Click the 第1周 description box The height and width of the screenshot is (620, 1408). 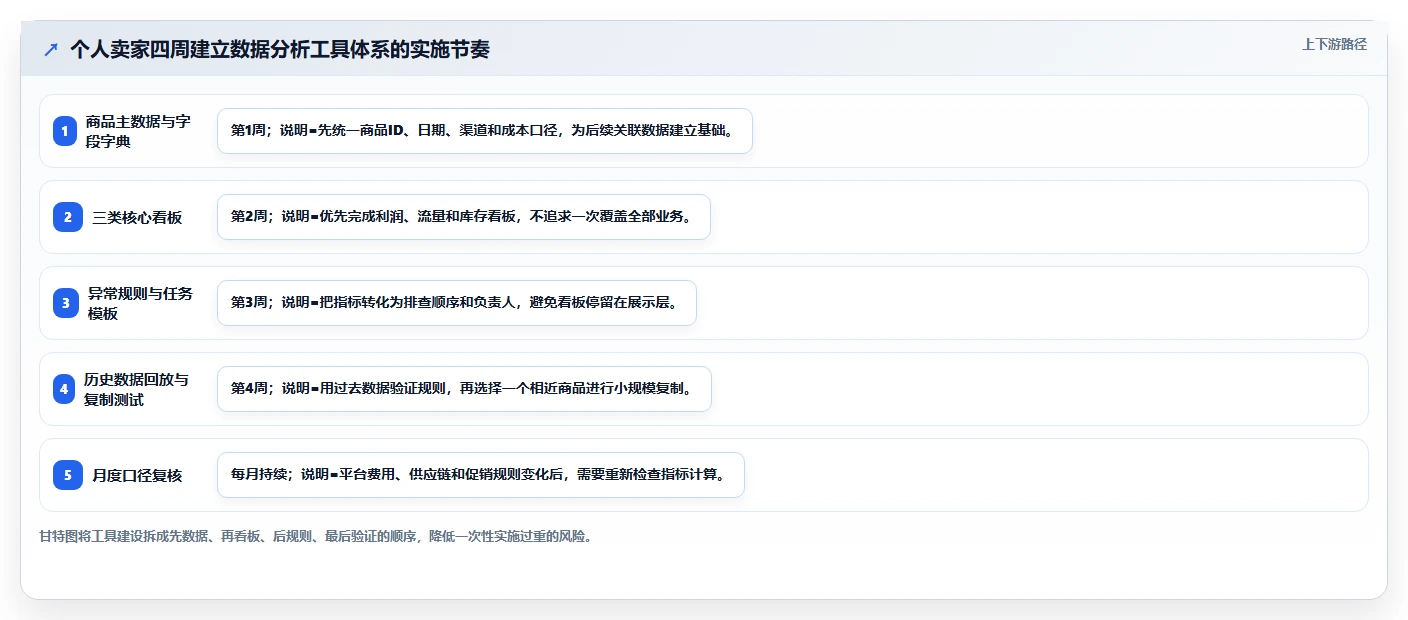[x=484, y=131]
